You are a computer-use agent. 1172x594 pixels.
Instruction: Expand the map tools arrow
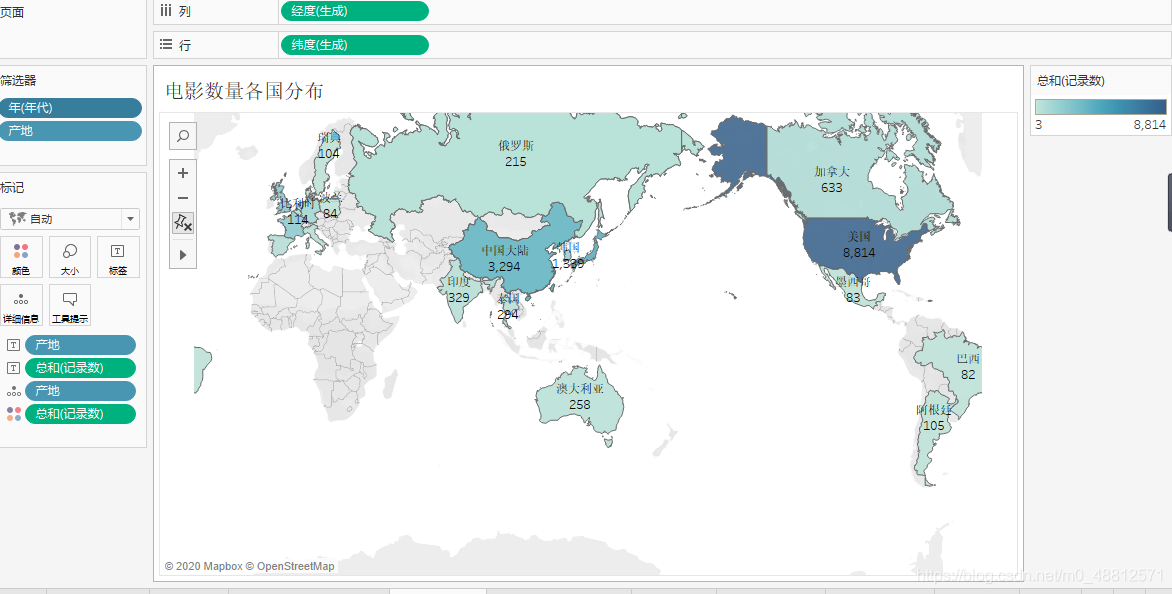(x=183, y=255)
